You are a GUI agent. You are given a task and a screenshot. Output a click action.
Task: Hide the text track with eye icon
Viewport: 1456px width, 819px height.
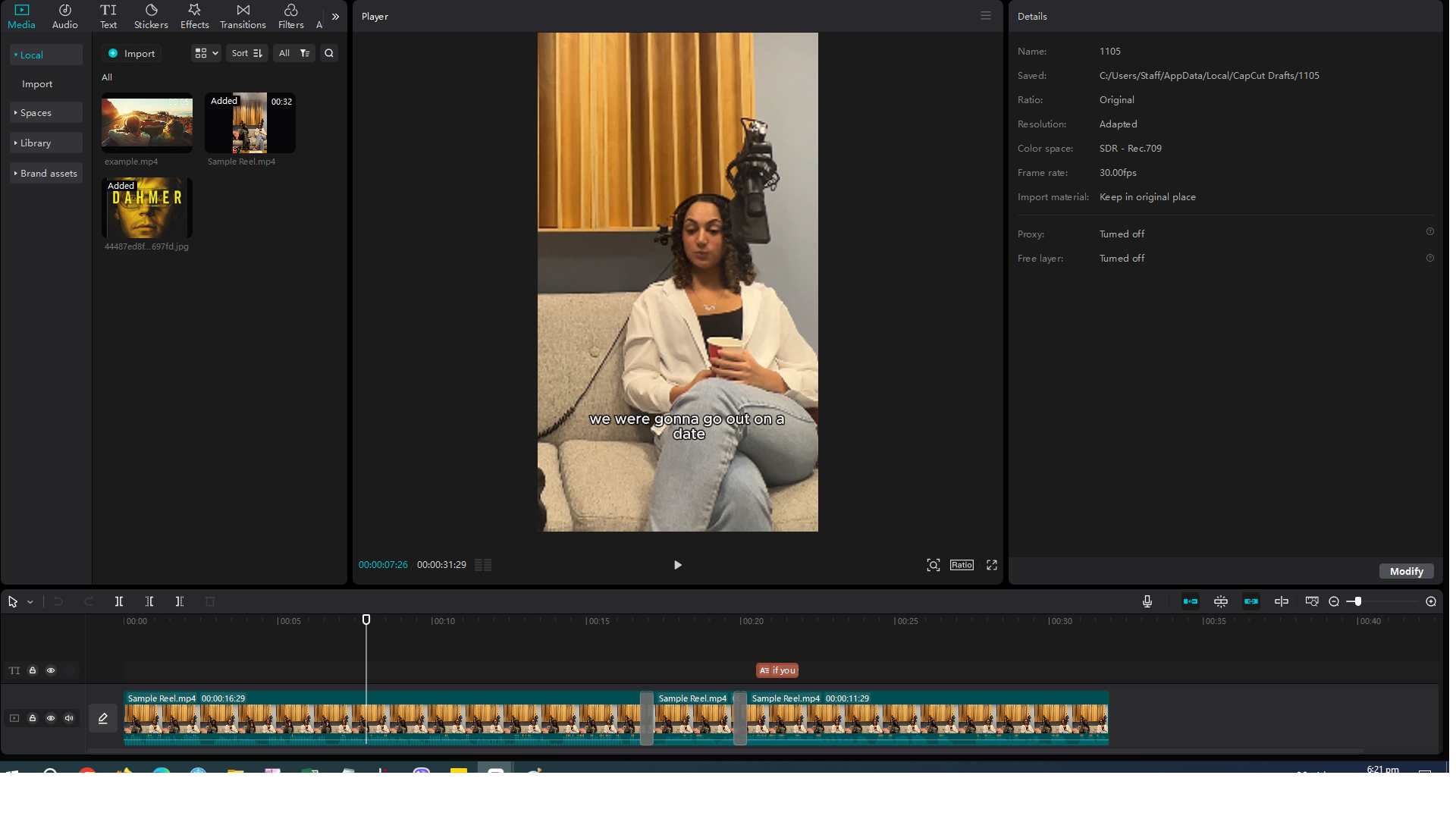[x=51, y=670]
